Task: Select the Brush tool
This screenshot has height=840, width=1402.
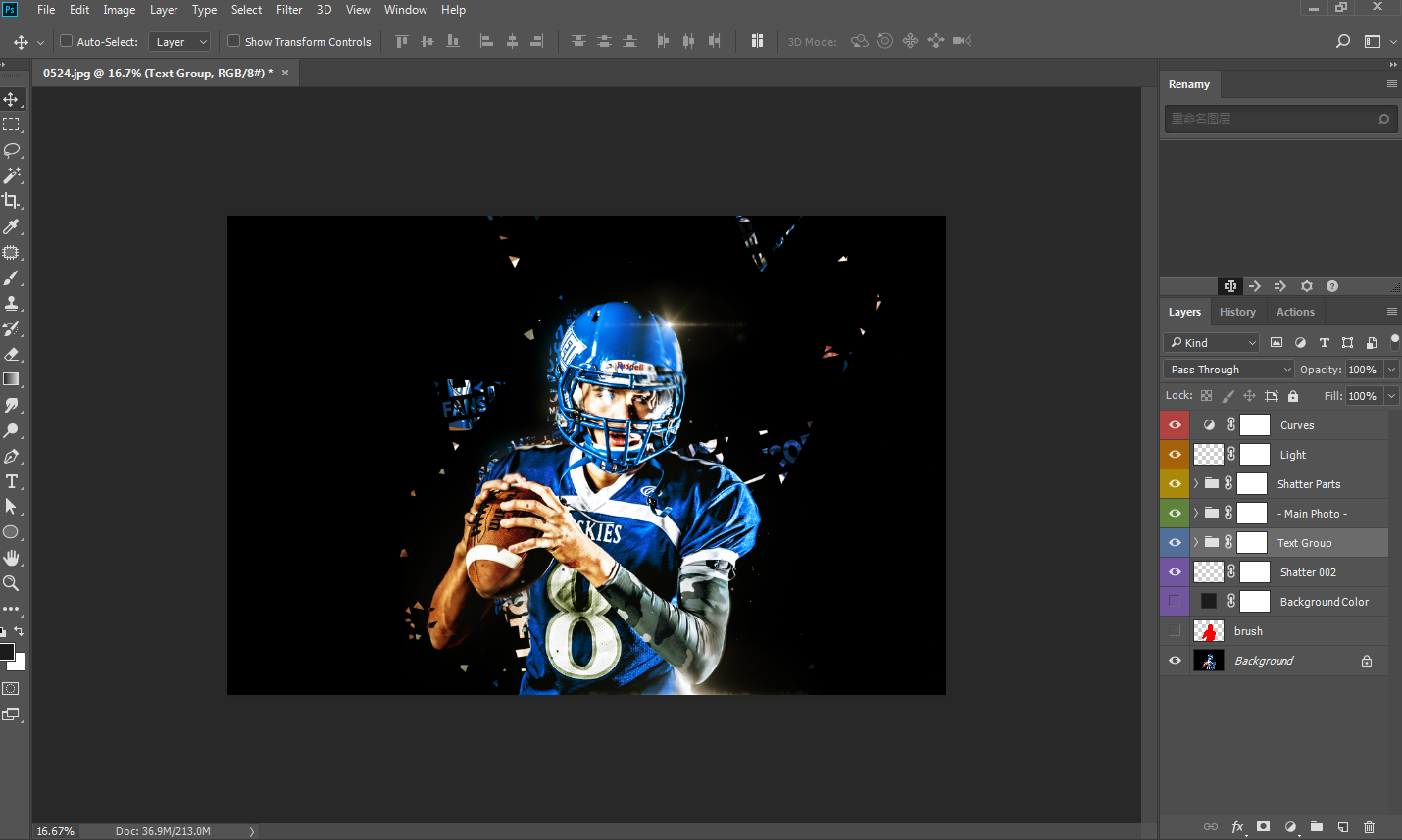Action: pyautogui.click(x=11, y=277)
